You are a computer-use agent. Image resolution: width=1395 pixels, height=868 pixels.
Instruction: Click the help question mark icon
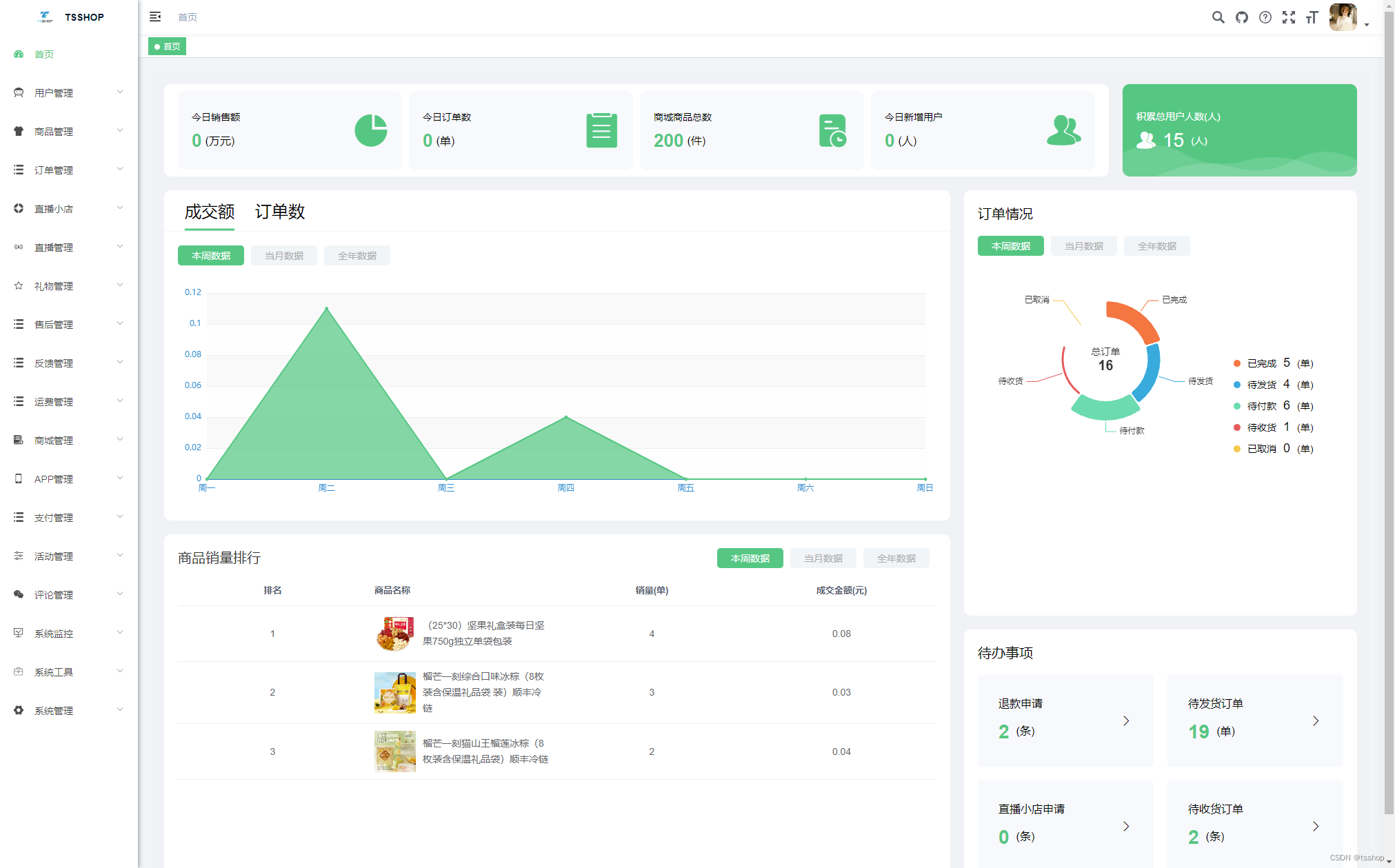1265,17
